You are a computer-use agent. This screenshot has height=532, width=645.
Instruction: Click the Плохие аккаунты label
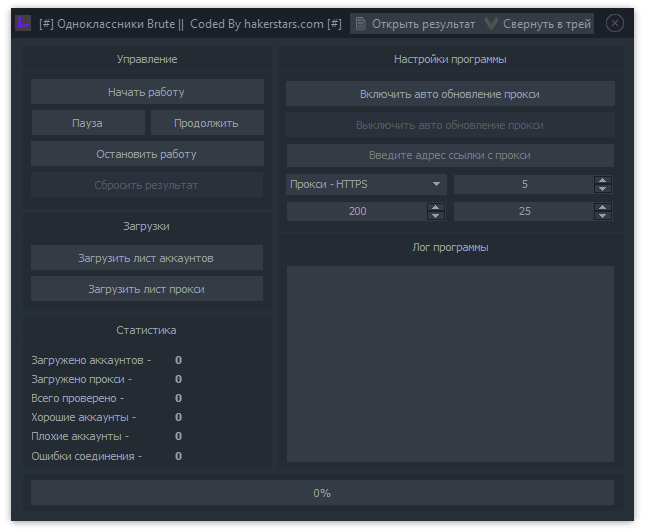pos(80,436)
